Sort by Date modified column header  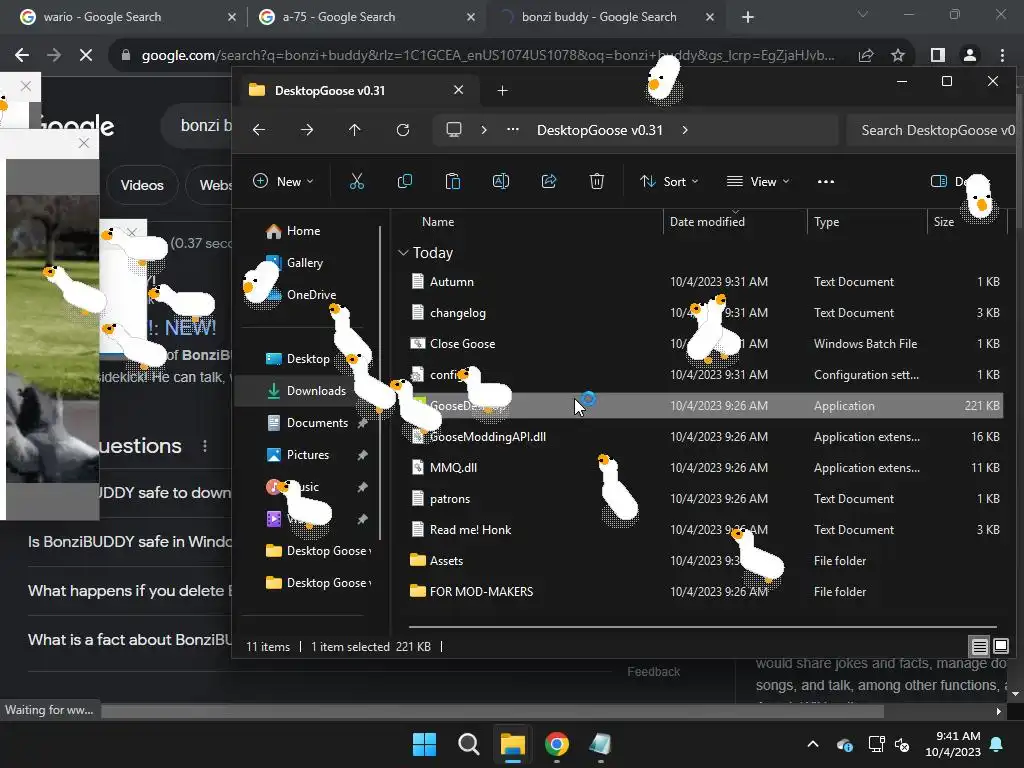pos(707,222)
